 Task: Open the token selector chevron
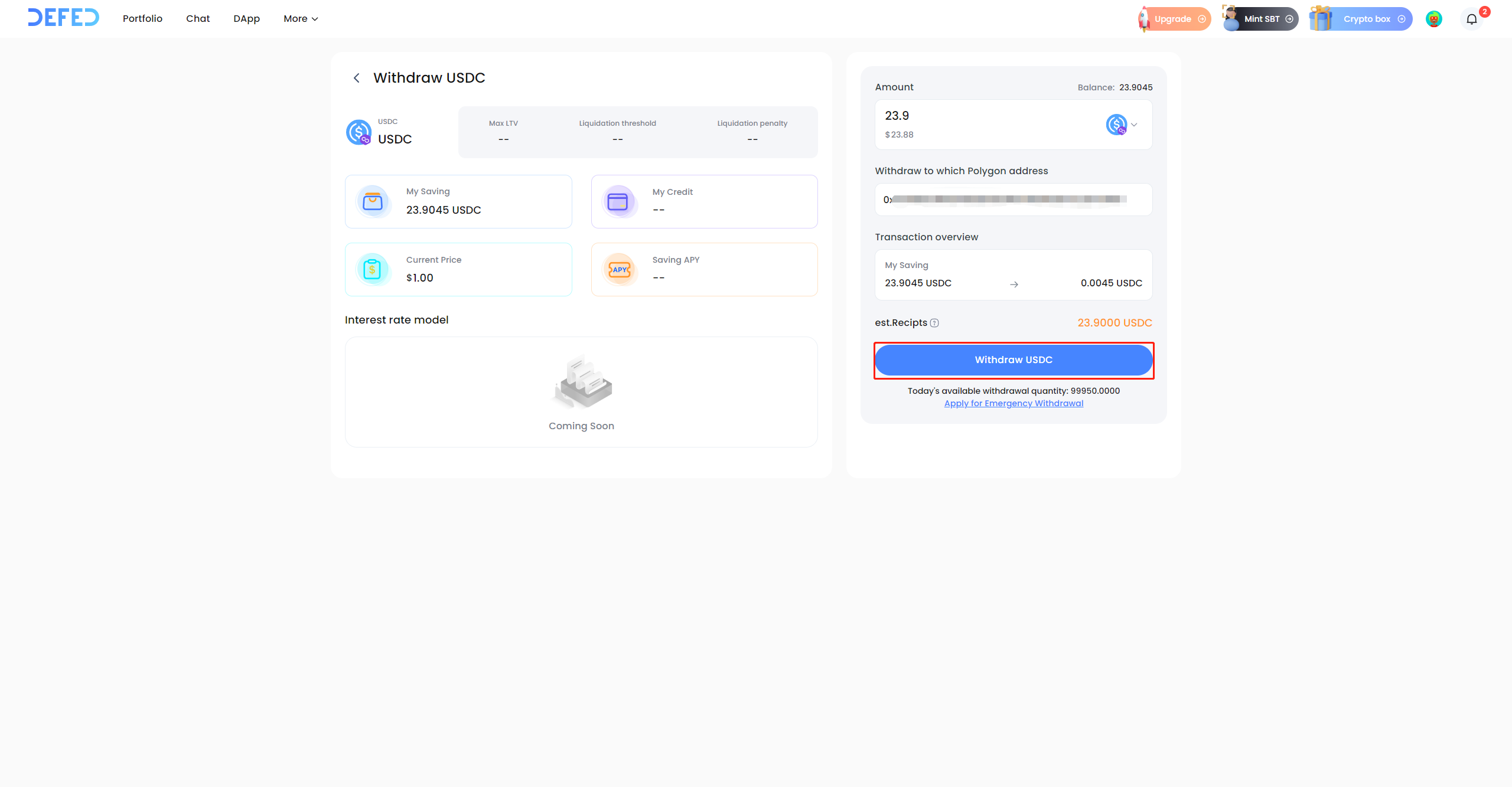point(1134,125)
